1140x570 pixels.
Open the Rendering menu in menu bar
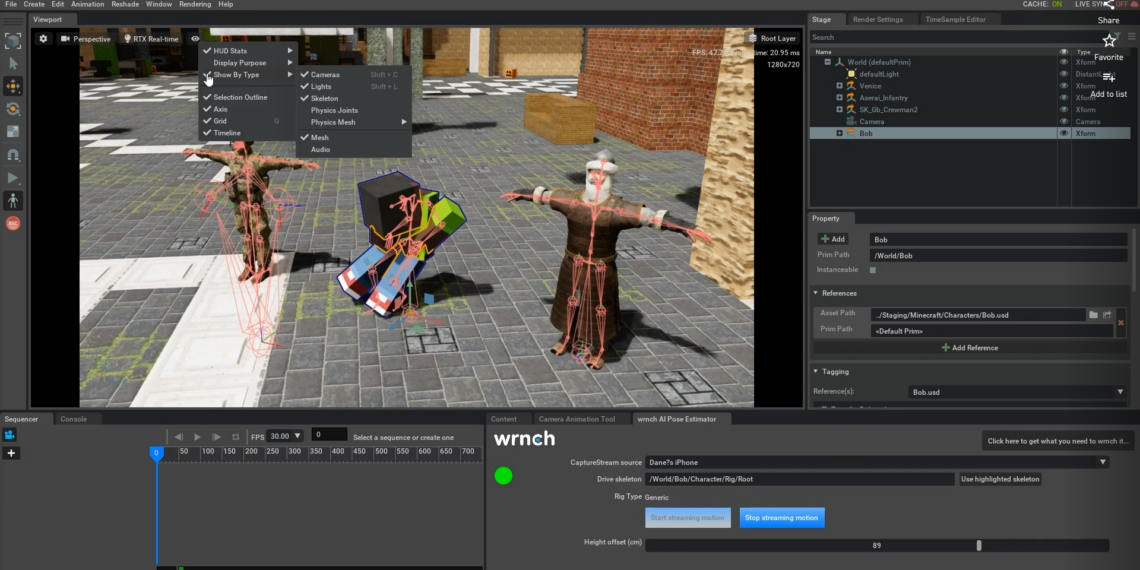[195, 4]
